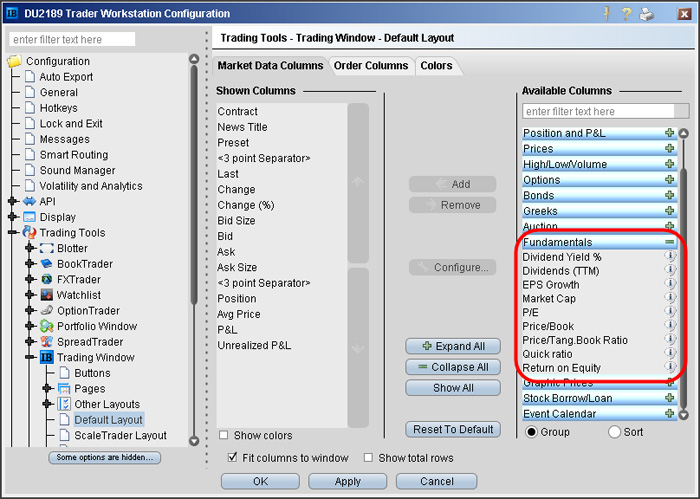Screen dimensions: 700x499
Task: Click info icon next to EPS Growth
Action: pyautogui.click(x=670, y=284)
